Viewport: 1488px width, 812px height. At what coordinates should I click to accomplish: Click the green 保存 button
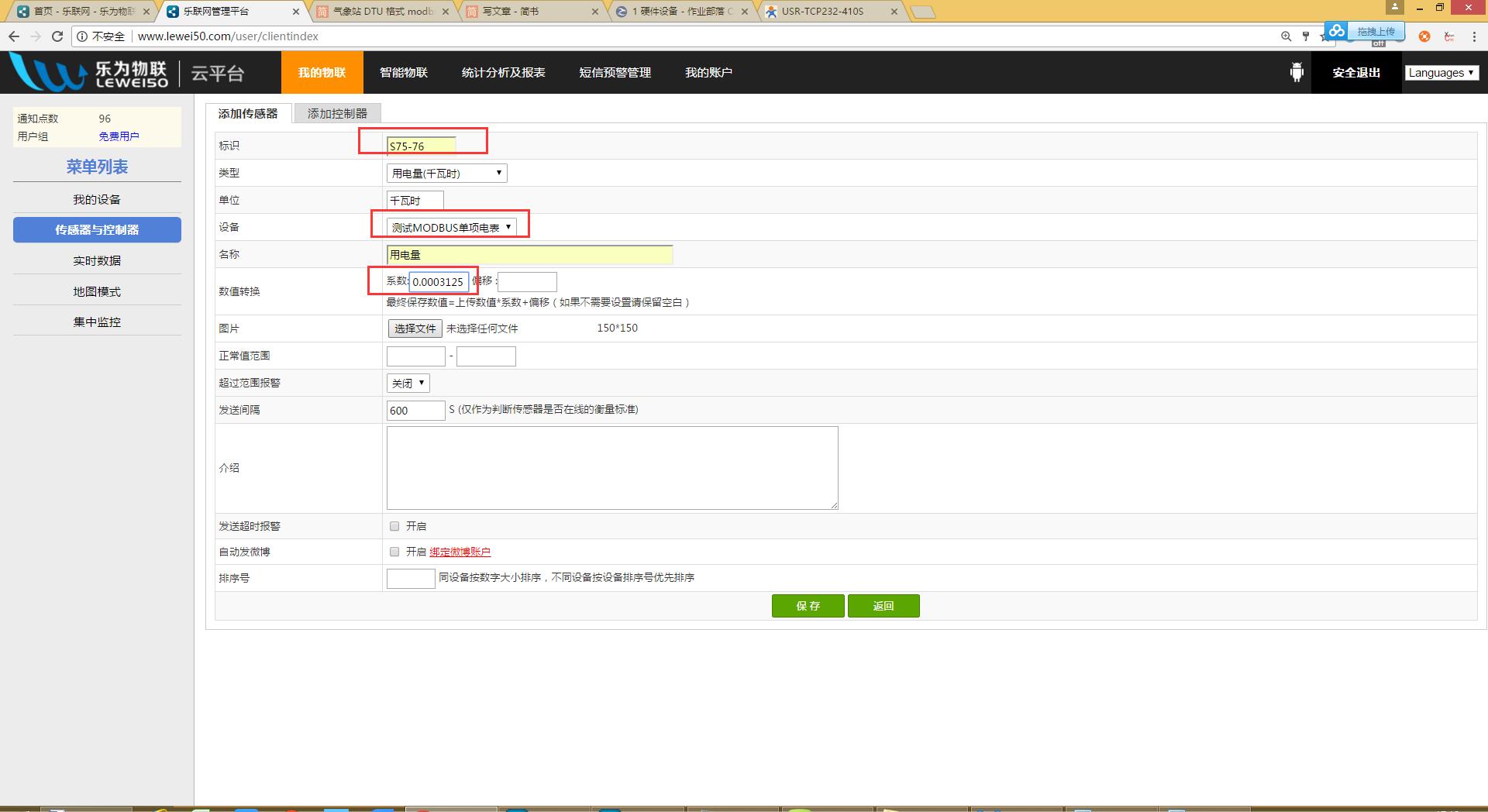pyautogui.click(x=808, y=606)
